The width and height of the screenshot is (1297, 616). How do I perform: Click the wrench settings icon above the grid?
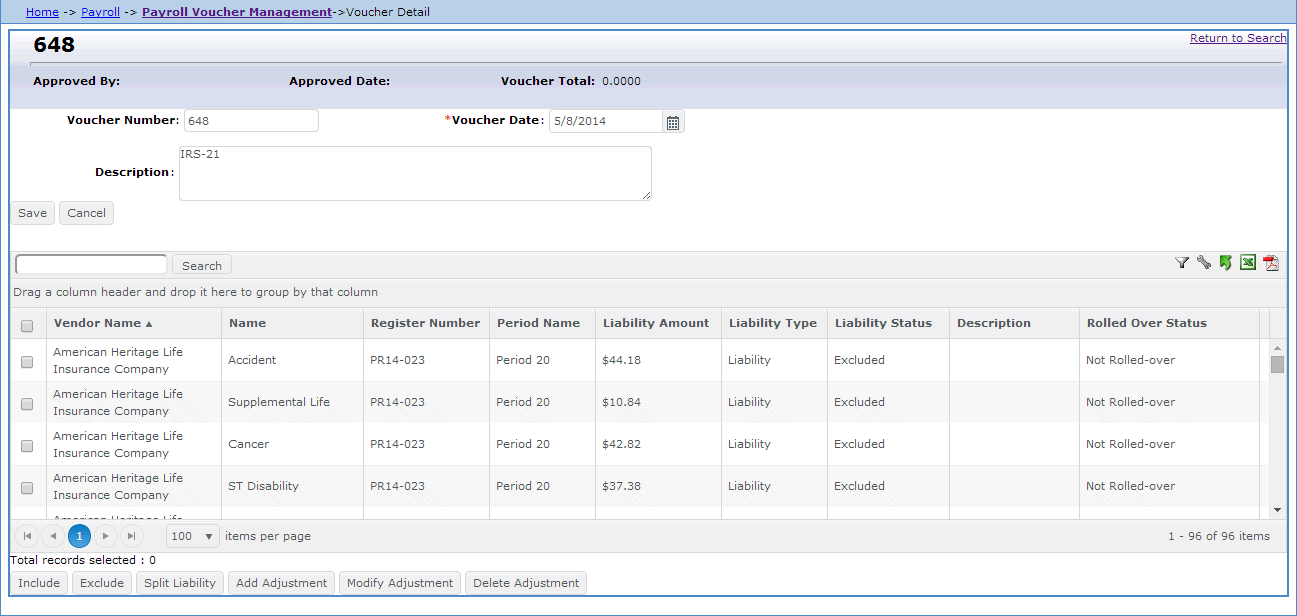[1203, 262]
